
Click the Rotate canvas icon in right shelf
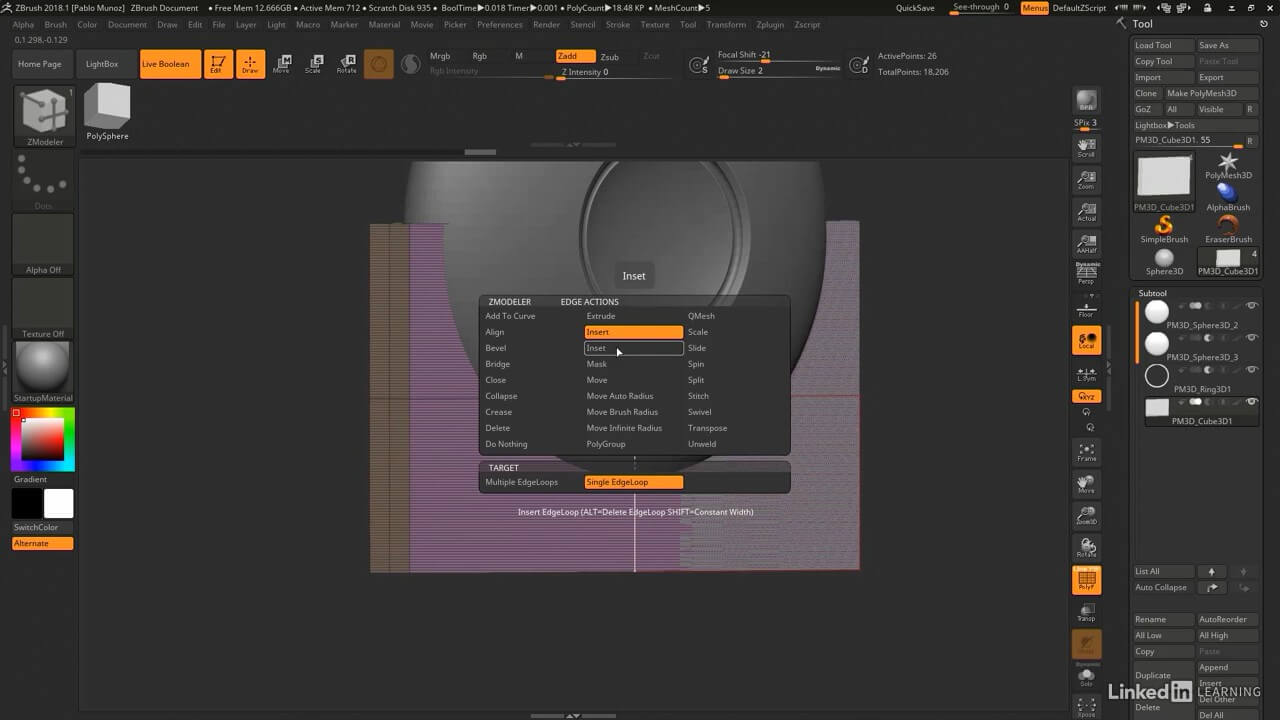coord(1086,548)
